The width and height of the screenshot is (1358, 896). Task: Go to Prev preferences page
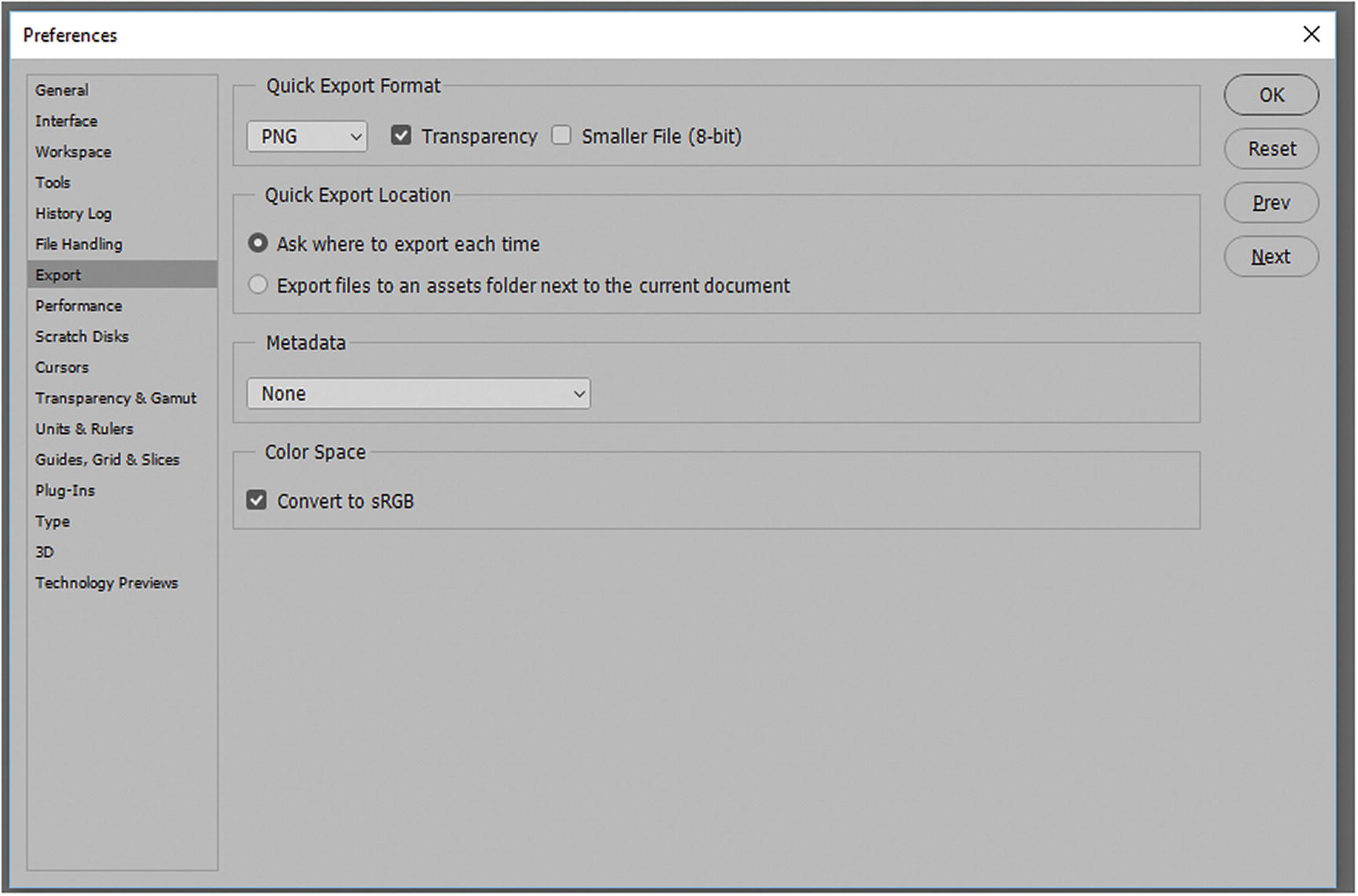(x=1271, y=202)
